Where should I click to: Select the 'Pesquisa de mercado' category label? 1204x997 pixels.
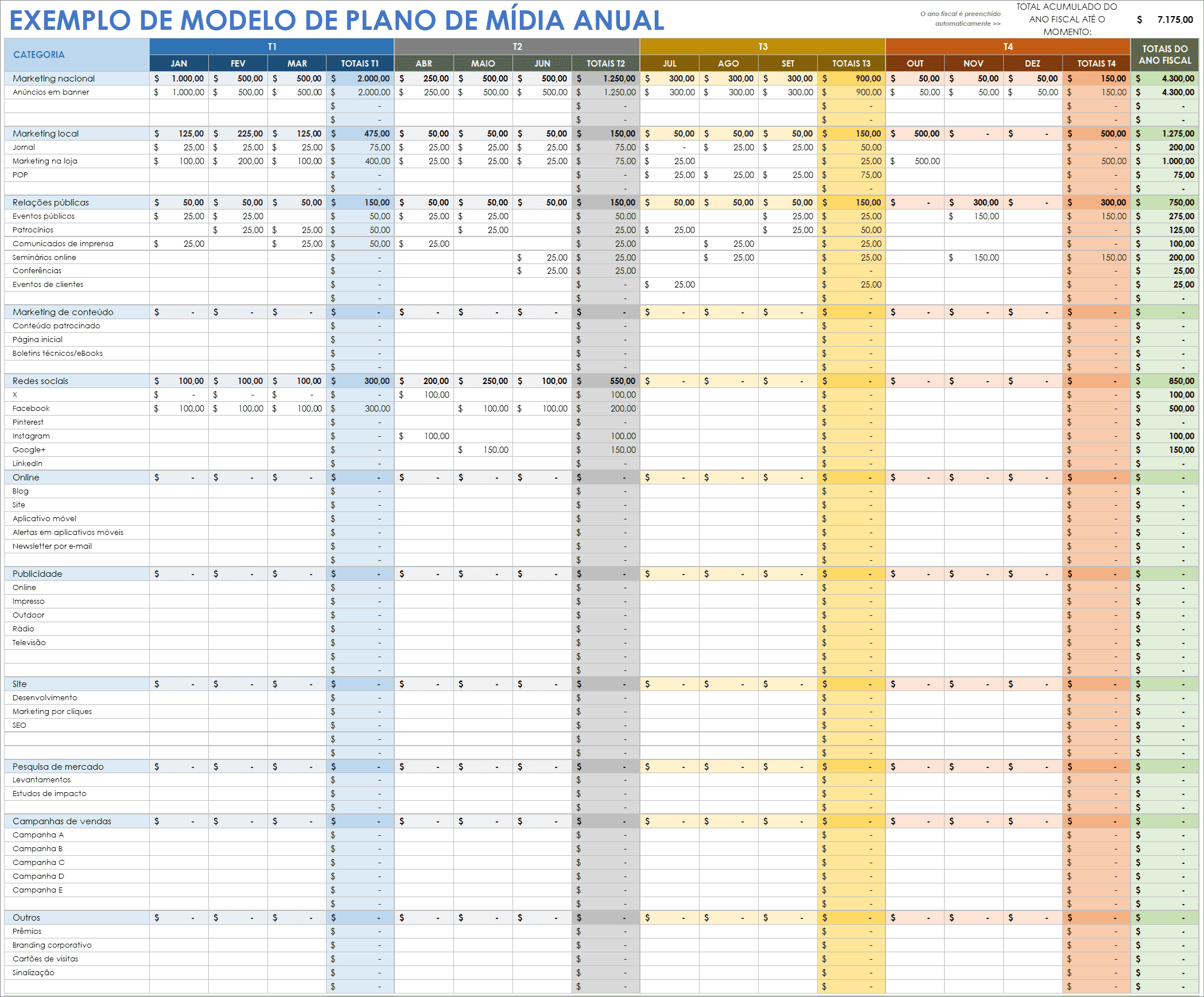point(59,766)
